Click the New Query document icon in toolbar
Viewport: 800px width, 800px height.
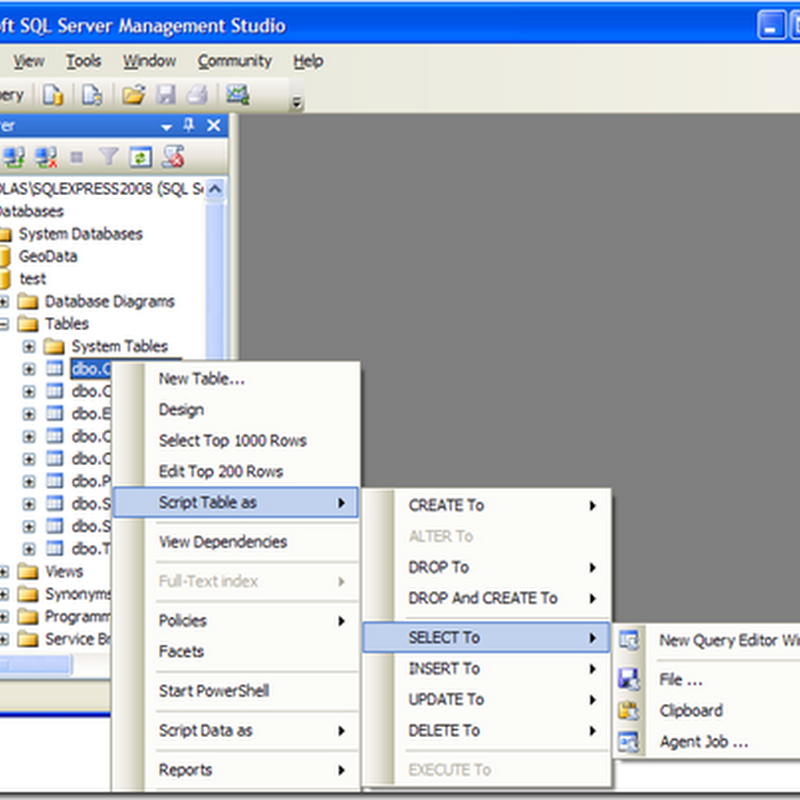[53, 95]
